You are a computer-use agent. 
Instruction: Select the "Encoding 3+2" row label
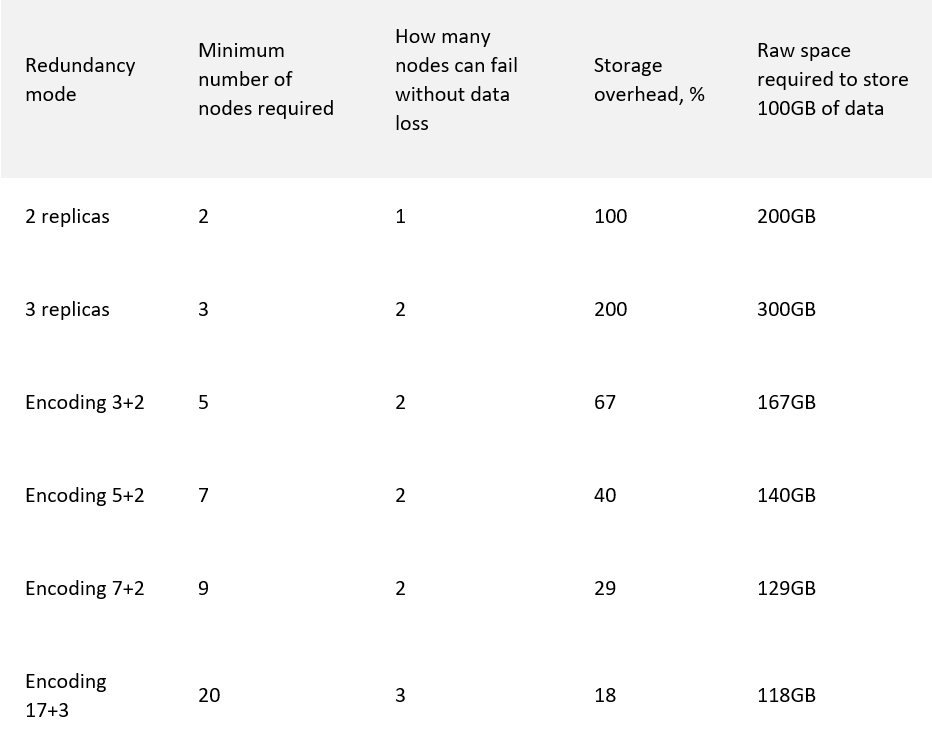85,403
